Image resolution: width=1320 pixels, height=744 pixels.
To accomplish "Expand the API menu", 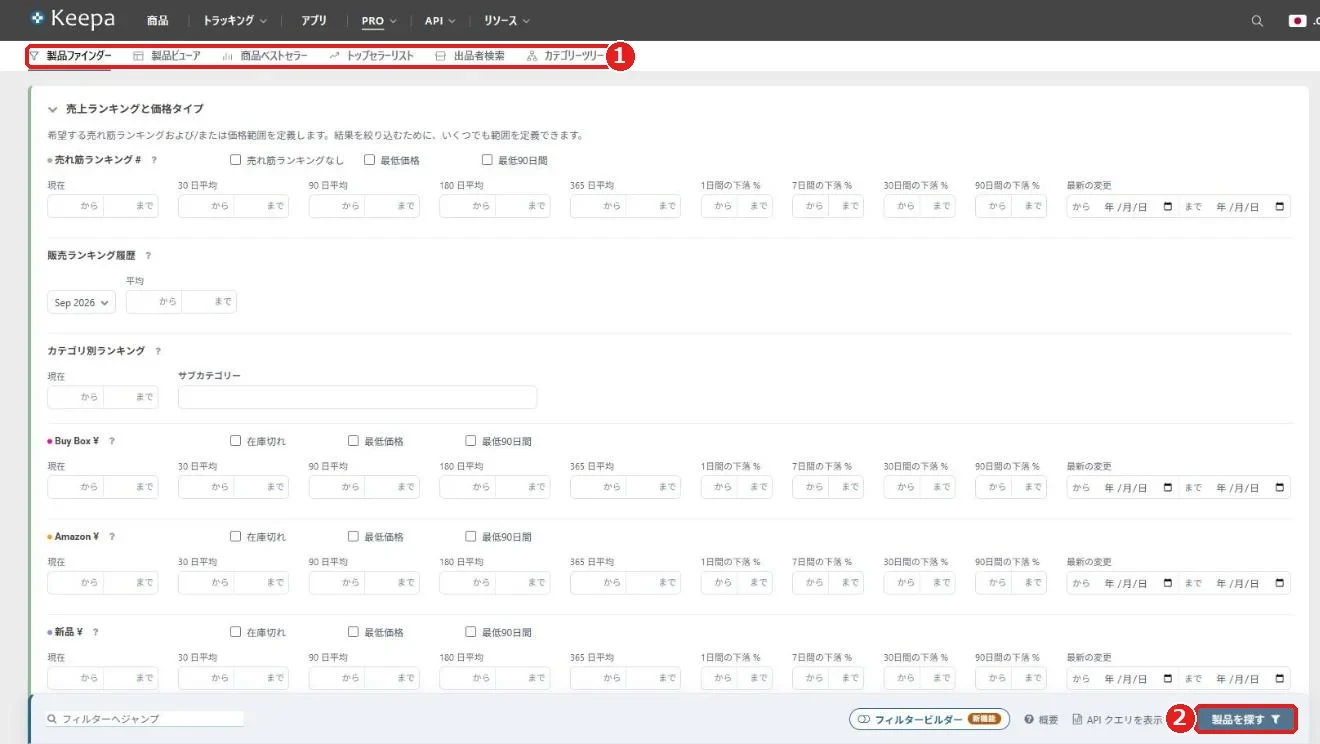I will 440,20.
